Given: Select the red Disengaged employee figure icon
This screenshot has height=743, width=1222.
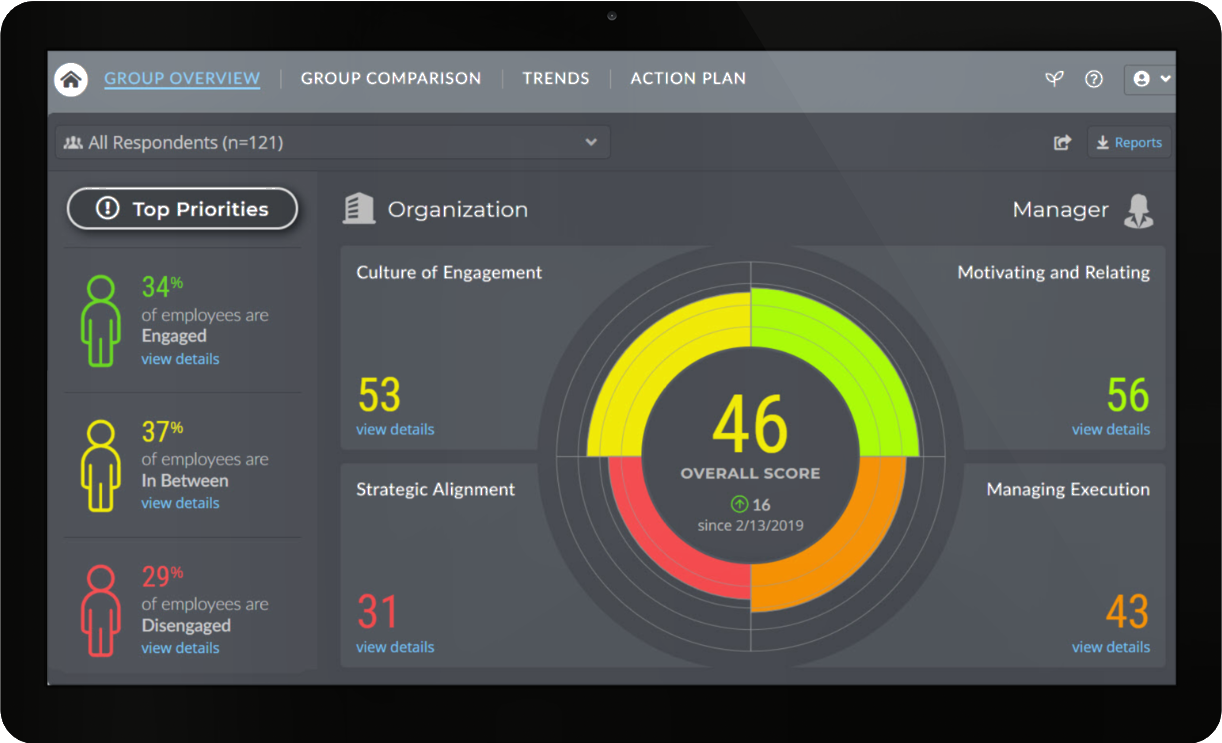Looking at the screenshot, I should pos(100,610).
